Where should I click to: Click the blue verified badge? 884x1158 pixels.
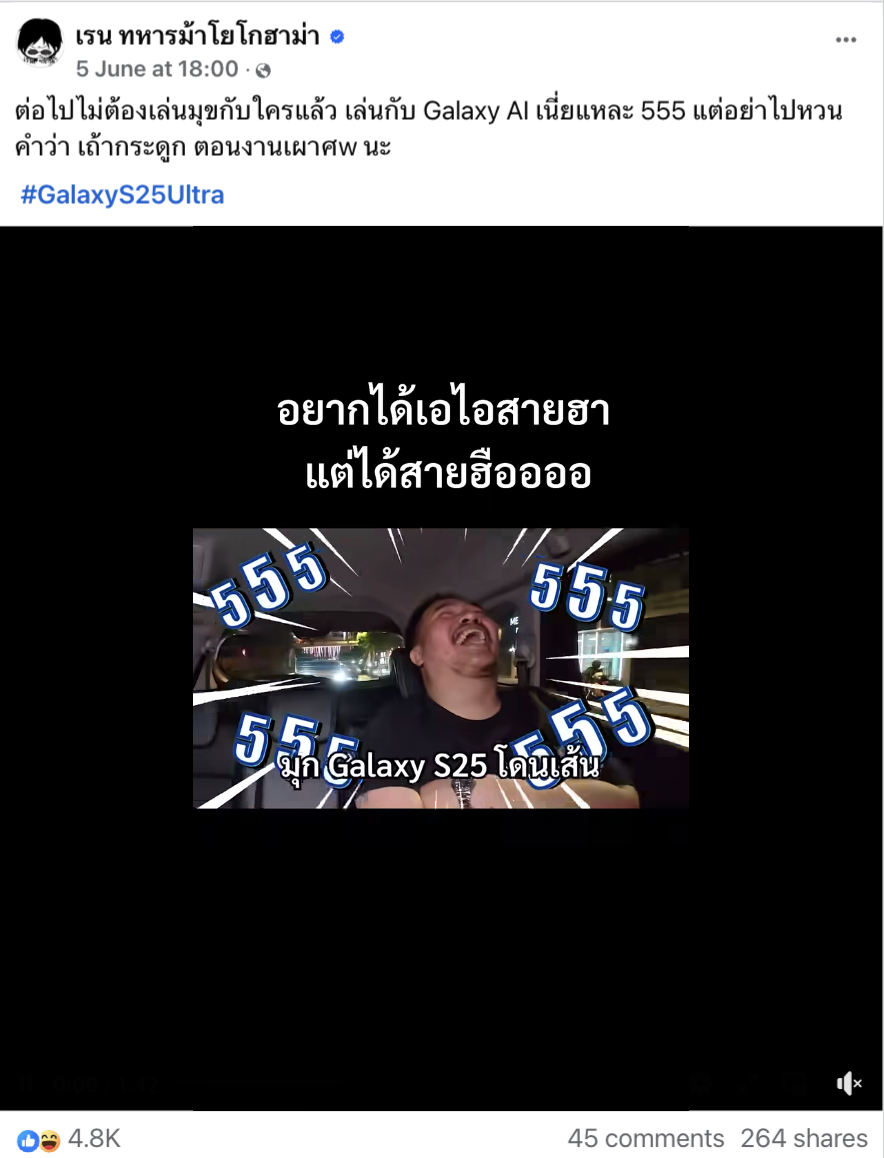[337, 37]
